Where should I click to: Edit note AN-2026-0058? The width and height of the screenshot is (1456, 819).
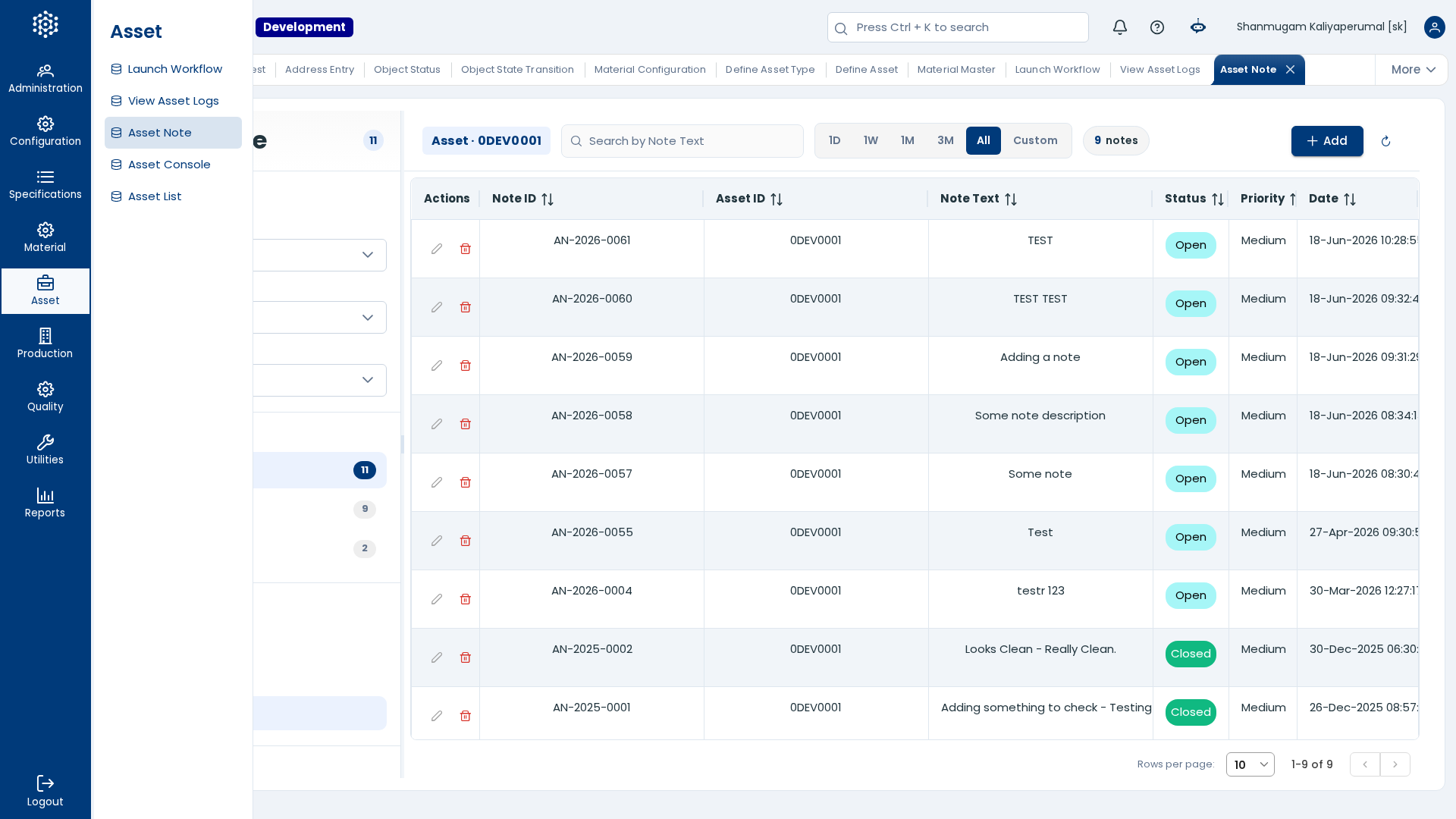pos(437,424)
